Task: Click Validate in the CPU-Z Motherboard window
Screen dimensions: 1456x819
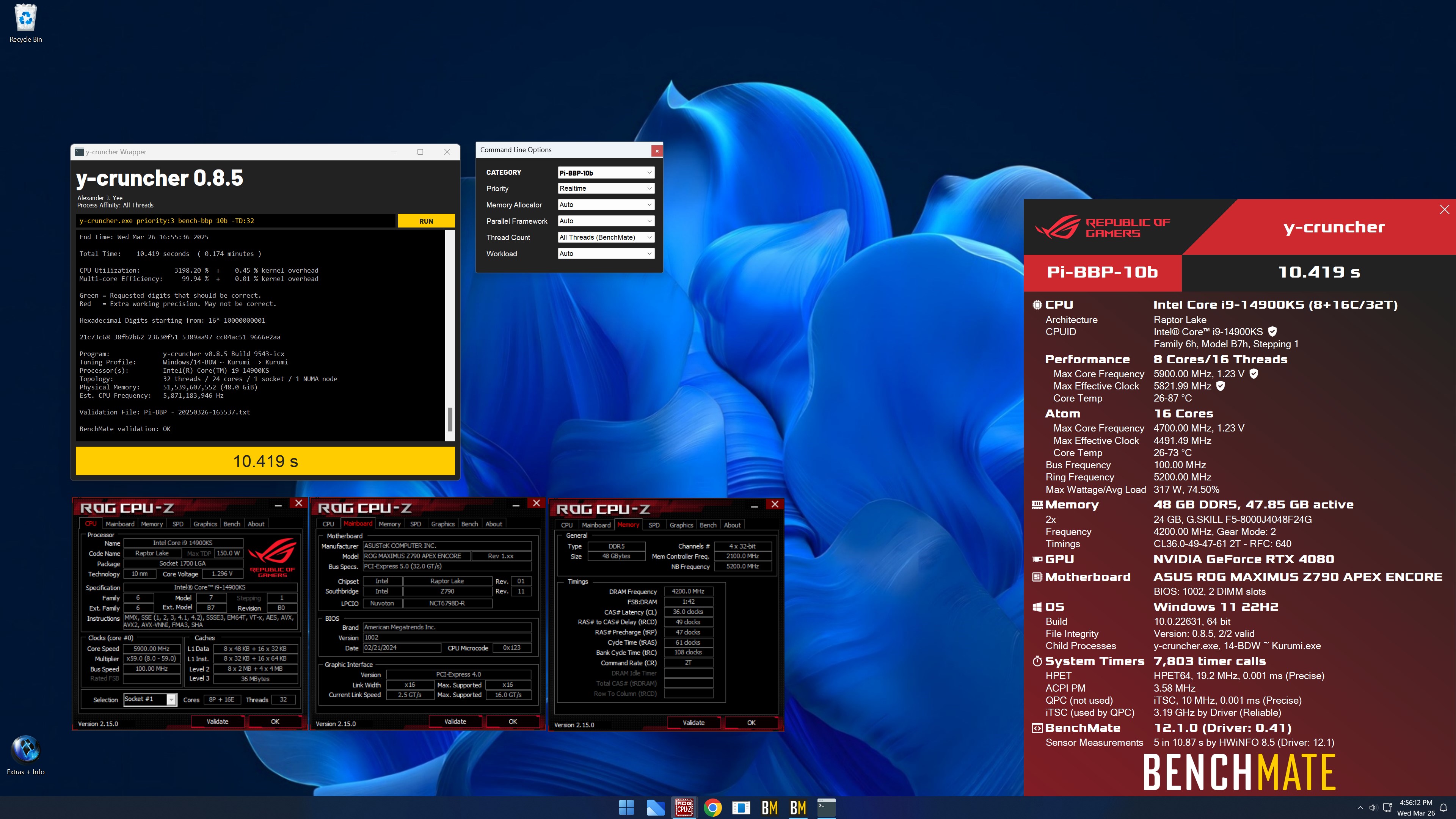Action: pyautogui.click(x=455, y=722)
